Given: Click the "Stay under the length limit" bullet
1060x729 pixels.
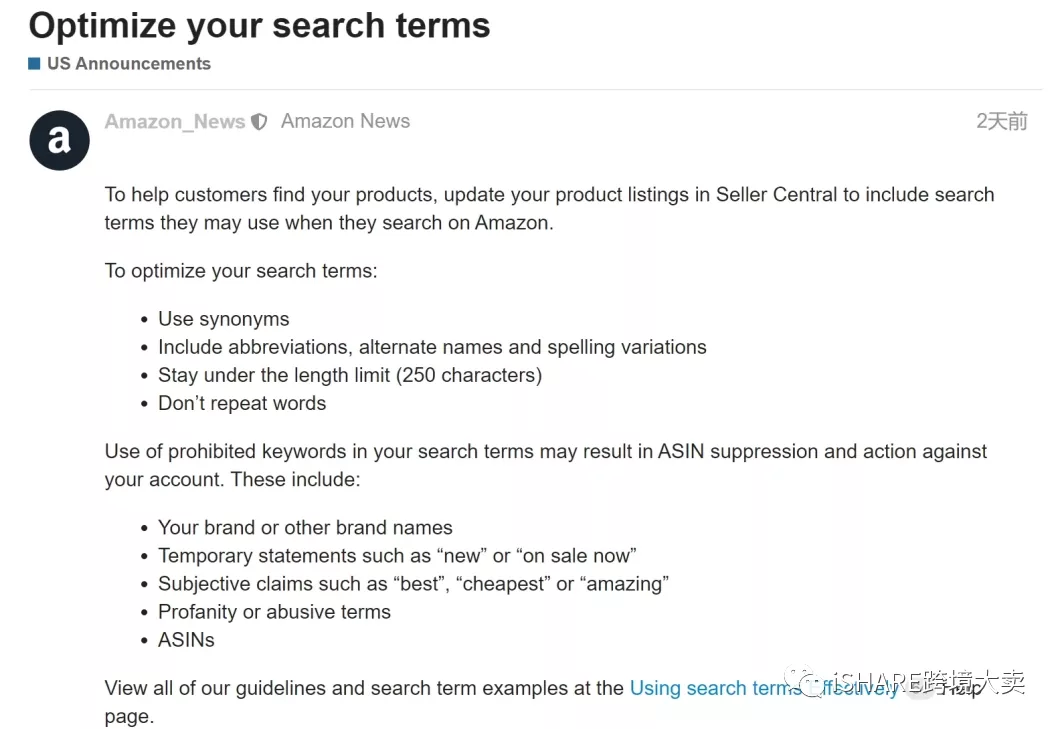Looking at the screenshot, I should tap(349, 375).
